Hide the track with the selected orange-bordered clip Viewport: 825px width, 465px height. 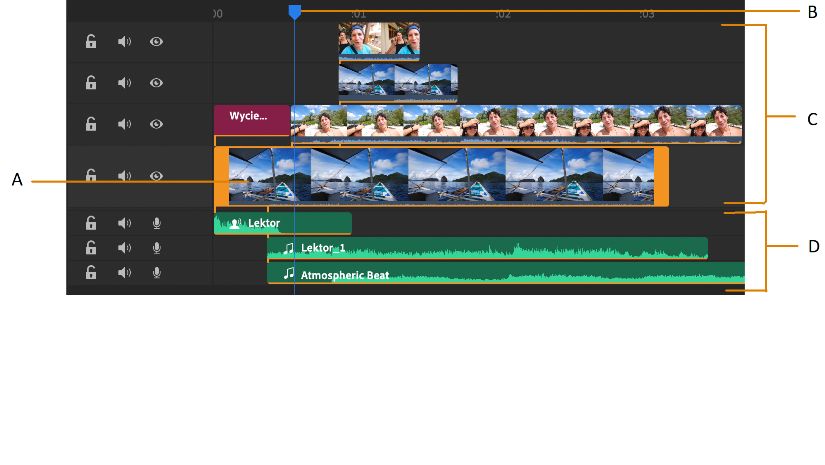(x=156, y=176)
